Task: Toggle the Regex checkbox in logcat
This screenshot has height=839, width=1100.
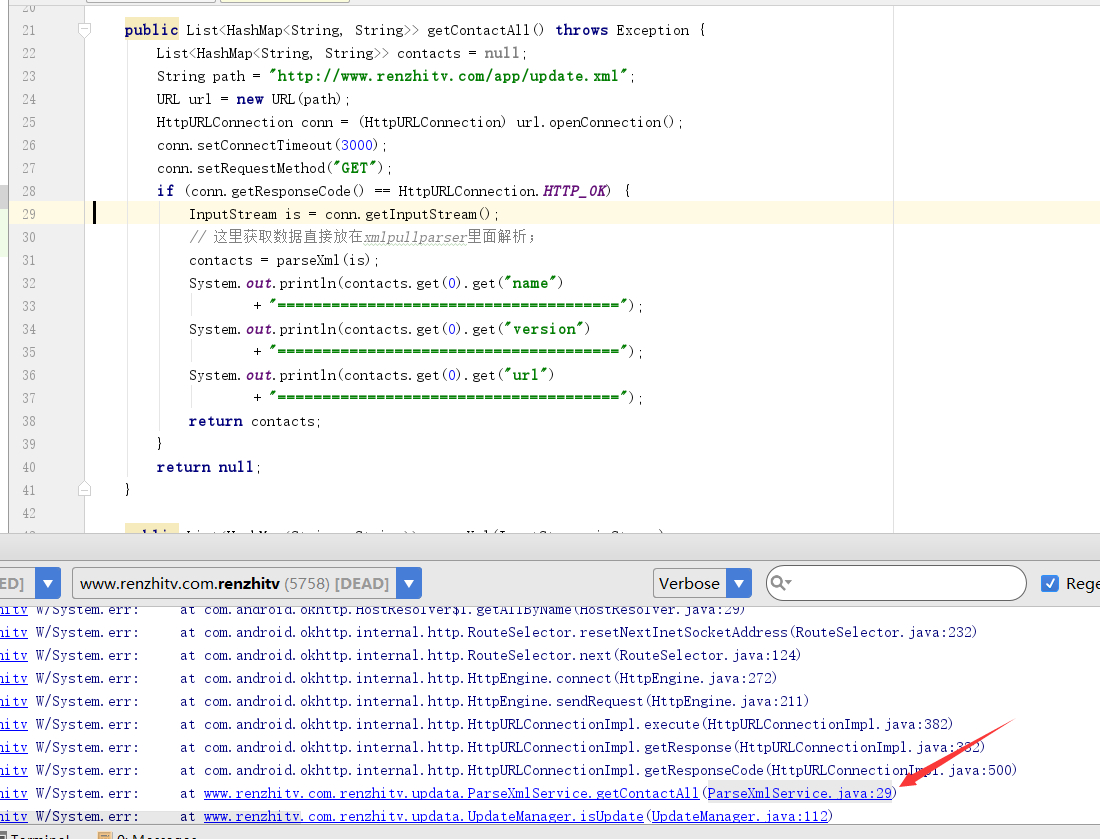Action: point(1050,583)
